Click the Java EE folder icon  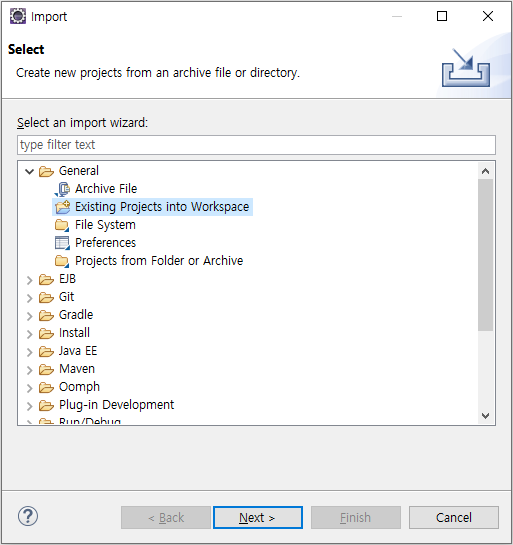[x=46, y=351]
